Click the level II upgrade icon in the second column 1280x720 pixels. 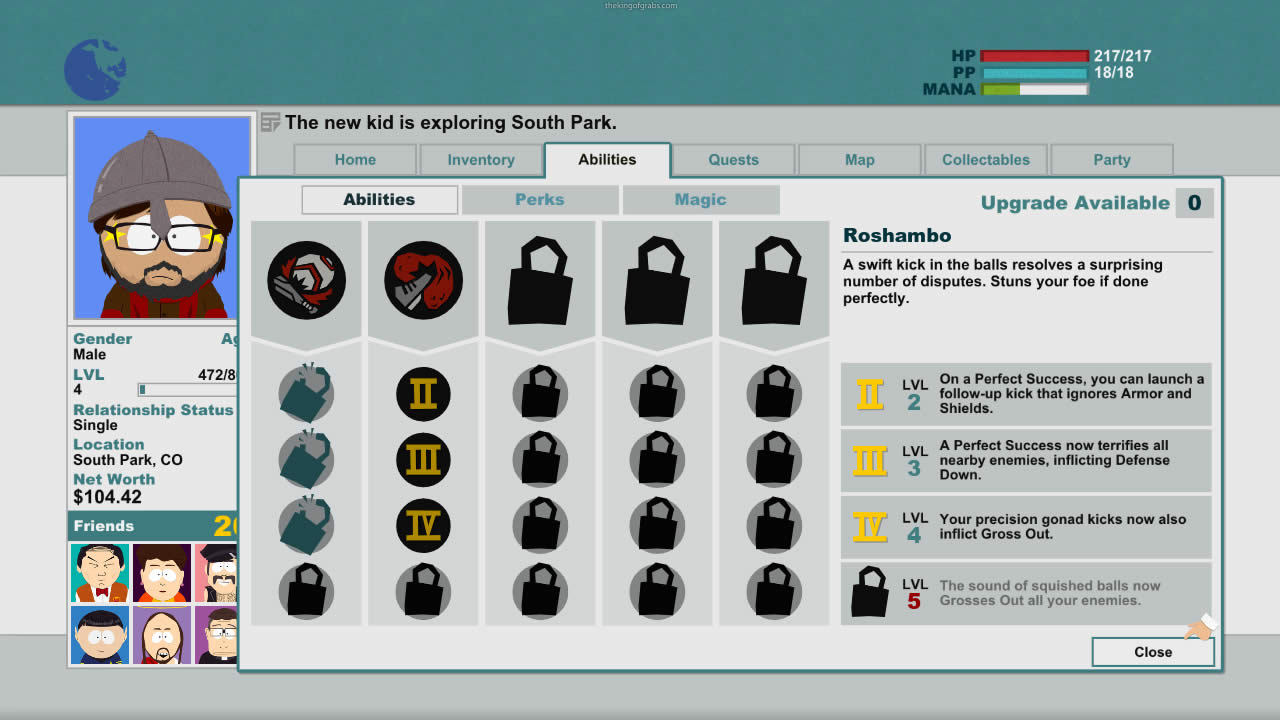(x=423, y=394)
